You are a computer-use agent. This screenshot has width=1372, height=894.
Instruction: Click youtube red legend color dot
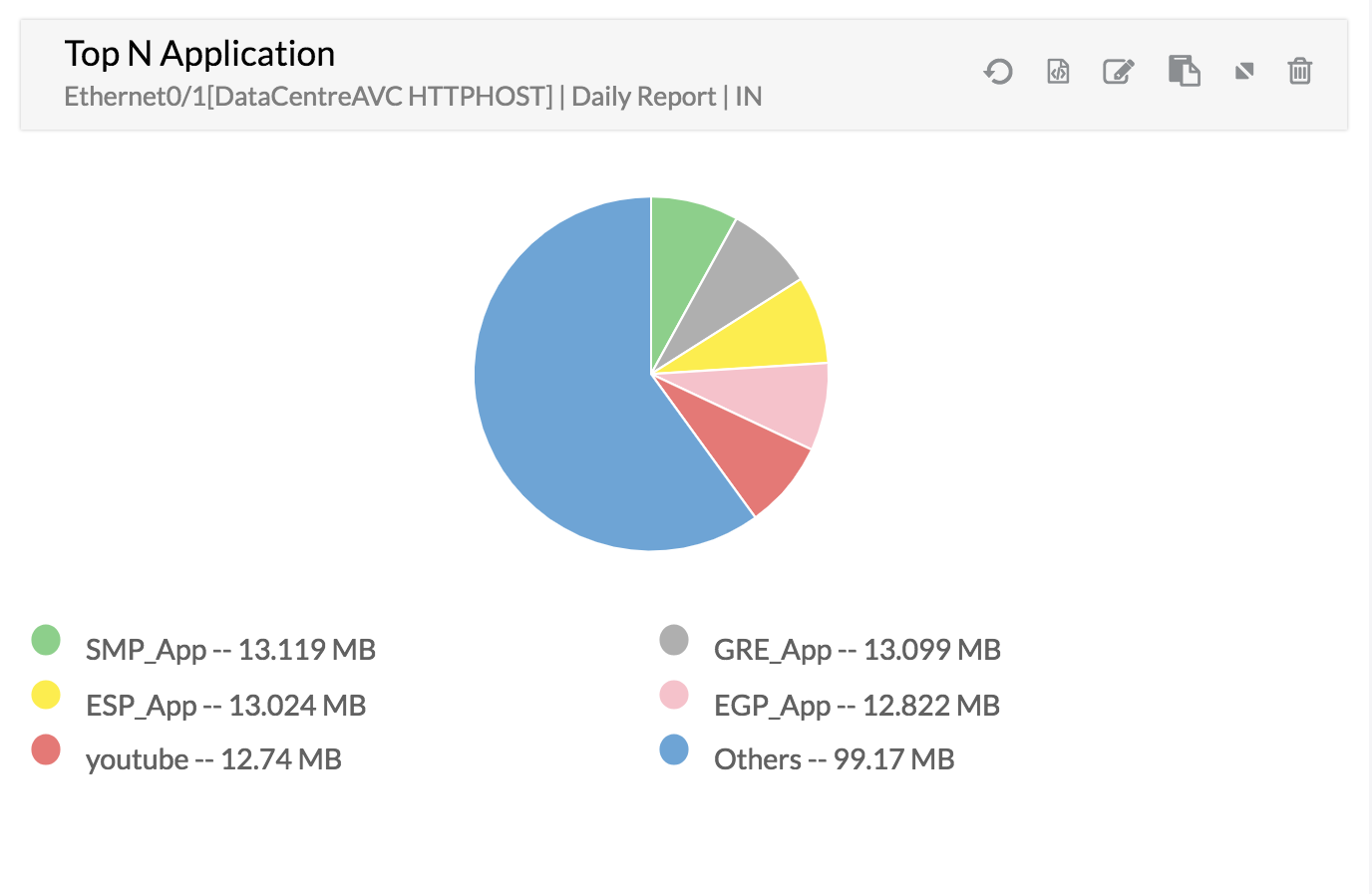coord(46,749)
